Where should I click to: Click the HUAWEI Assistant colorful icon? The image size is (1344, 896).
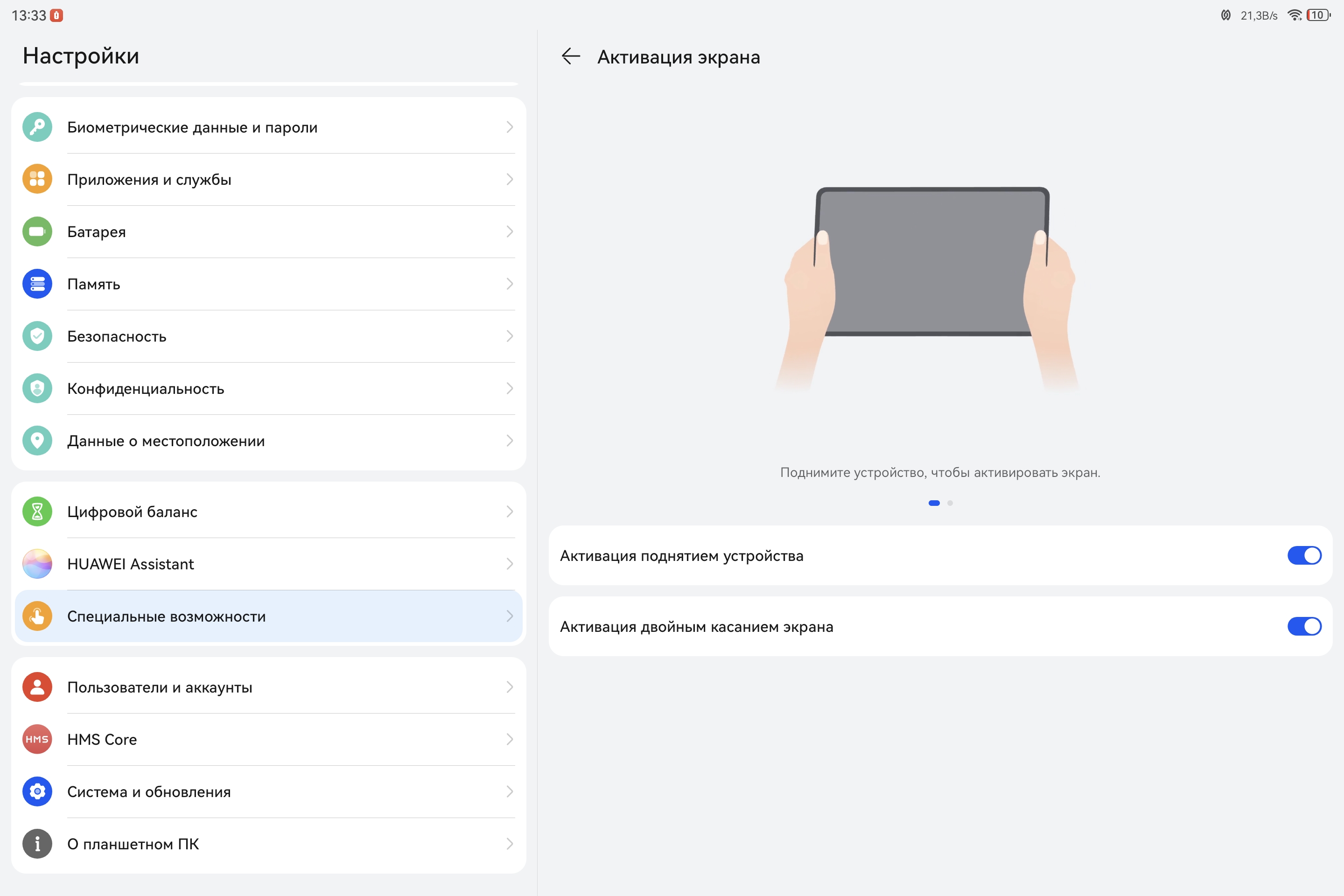point(37,564)
